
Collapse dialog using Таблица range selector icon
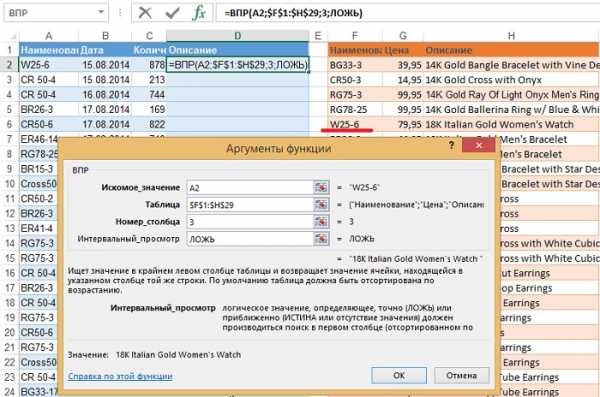click(x=321, y=204)
